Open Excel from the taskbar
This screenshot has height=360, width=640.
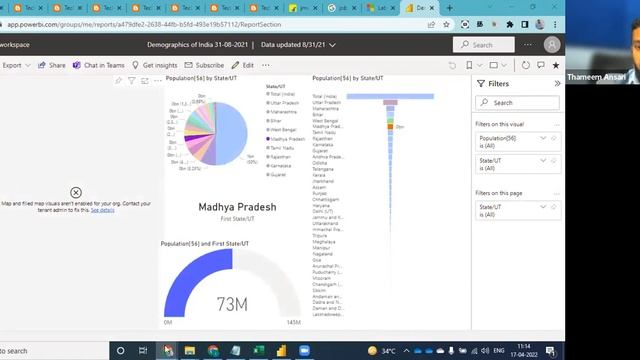point(258,351)
